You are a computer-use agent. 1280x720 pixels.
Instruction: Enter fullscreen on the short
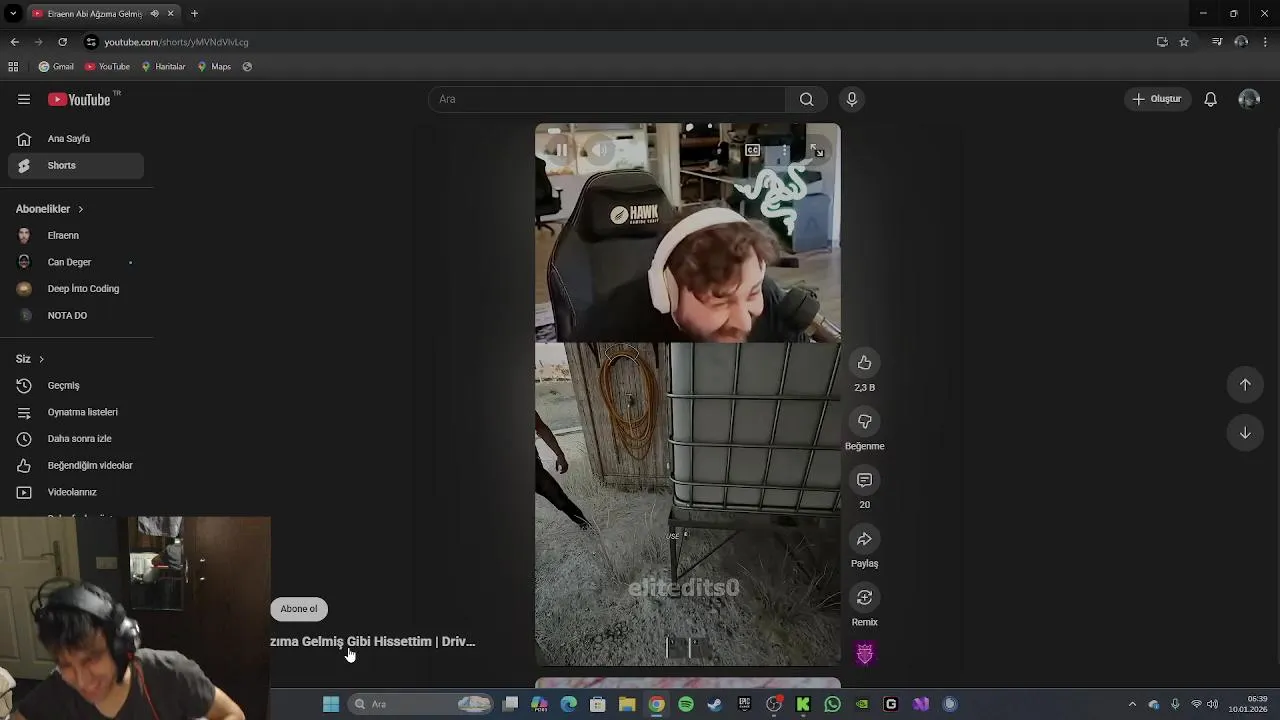point(817,150)
